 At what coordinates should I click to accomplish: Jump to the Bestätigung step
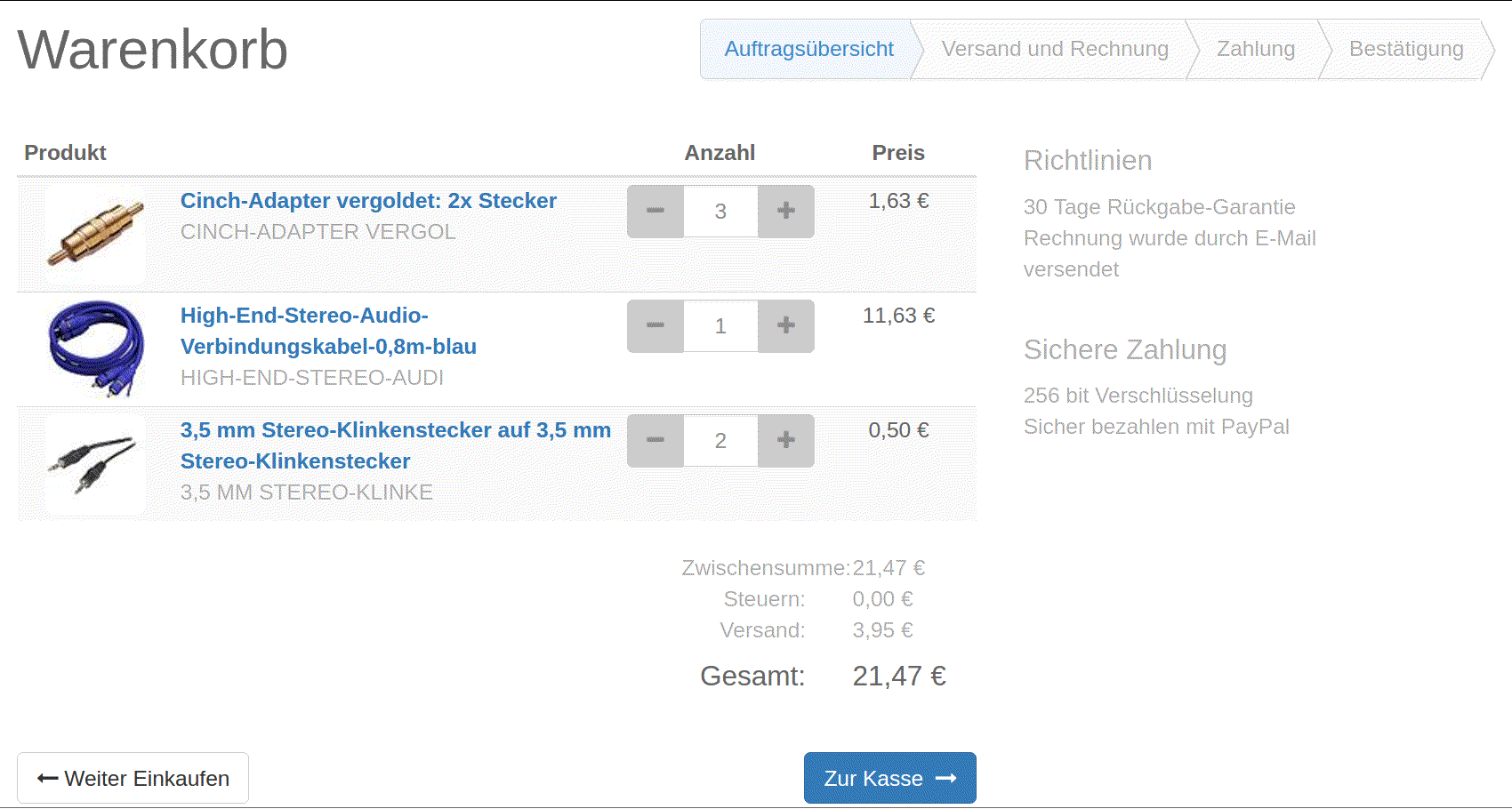coord(1406,50)
